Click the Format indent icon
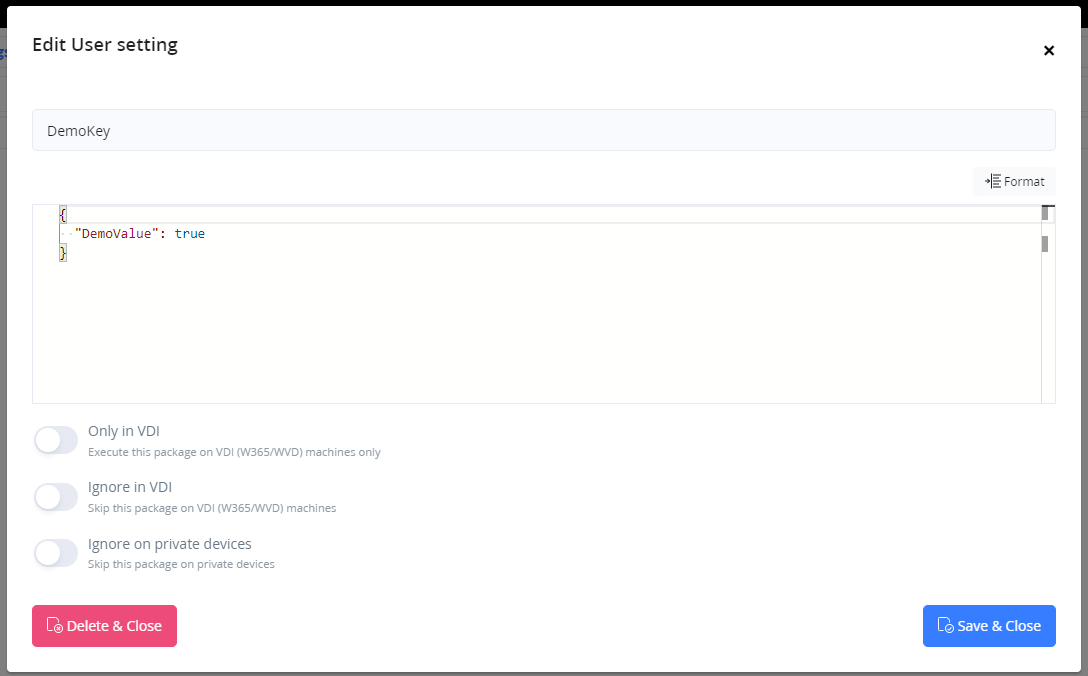This screenshot has width=1088, height=676. [x=993, y=181]
